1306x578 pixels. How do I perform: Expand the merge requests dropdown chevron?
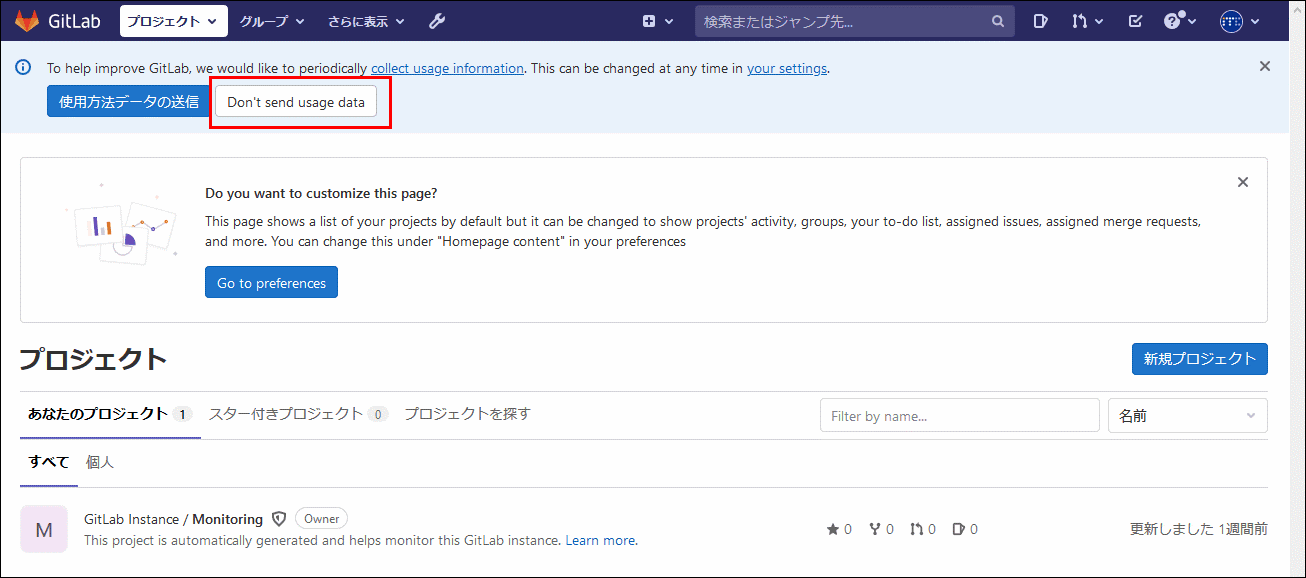point(1099,21)
